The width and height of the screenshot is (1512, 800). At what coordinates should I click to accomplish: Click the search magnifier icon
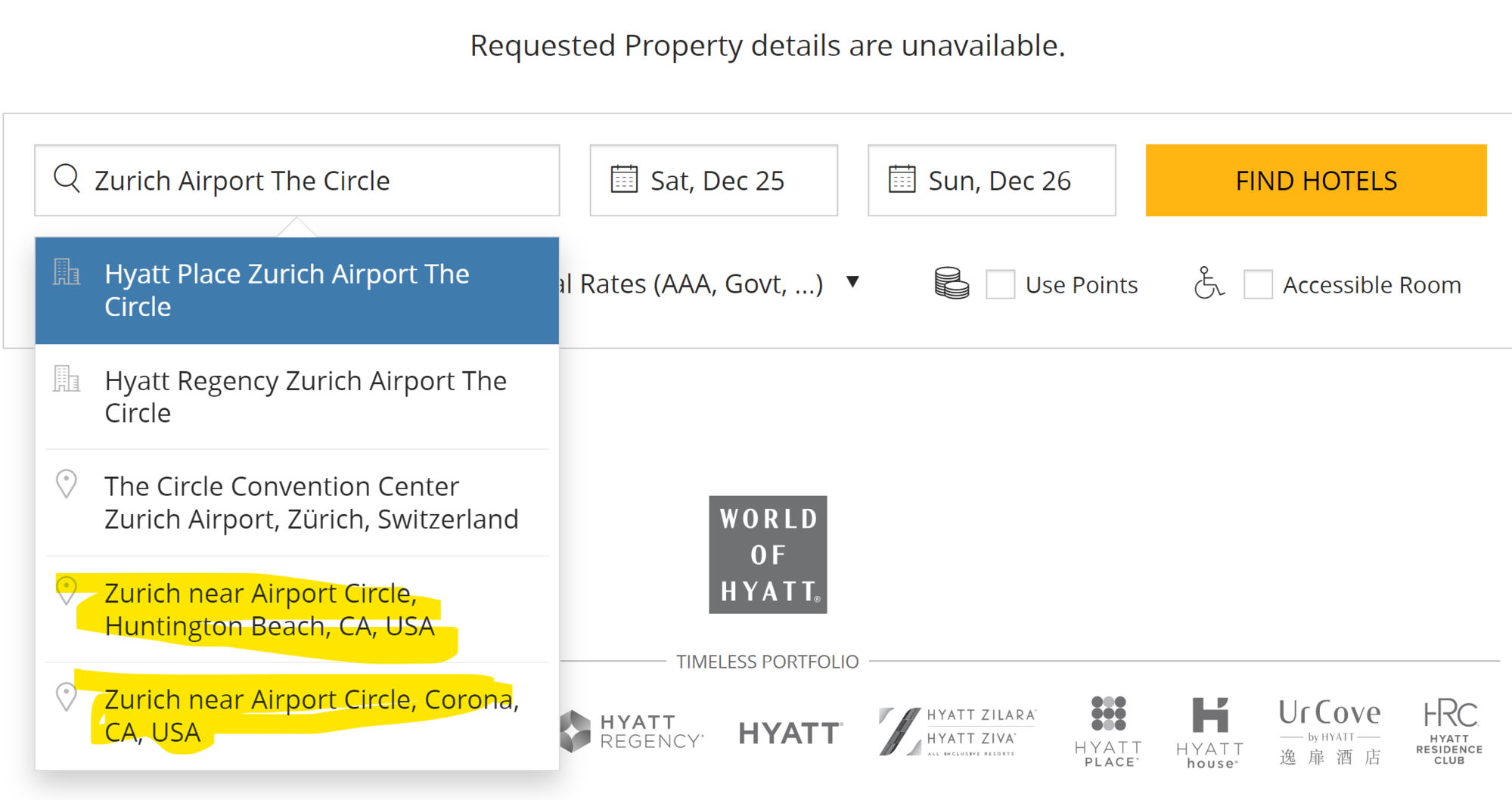pos(67,179)
